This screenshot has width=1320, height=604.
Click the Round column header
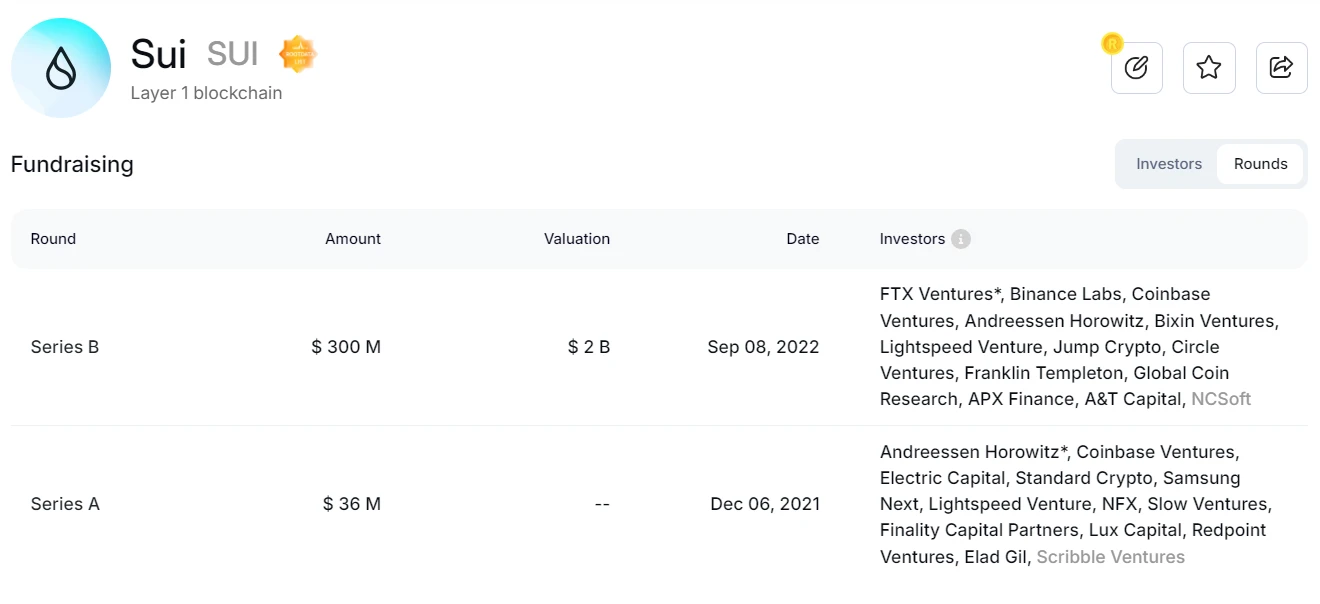pos(53,239)
